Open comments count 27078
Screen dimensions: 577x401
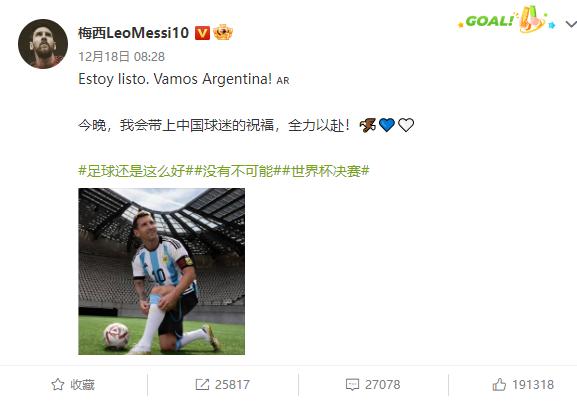tap(382, 385)
